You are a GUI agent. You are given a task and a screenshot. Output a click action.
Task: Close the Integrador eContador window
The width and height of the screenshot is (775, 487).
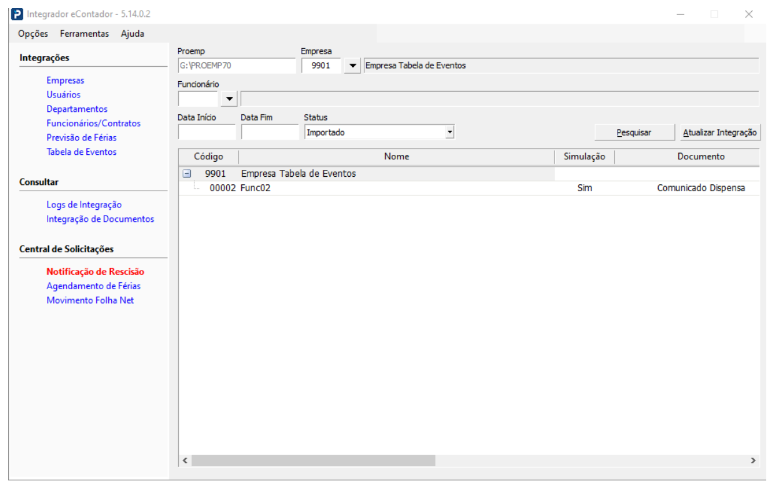749,14
